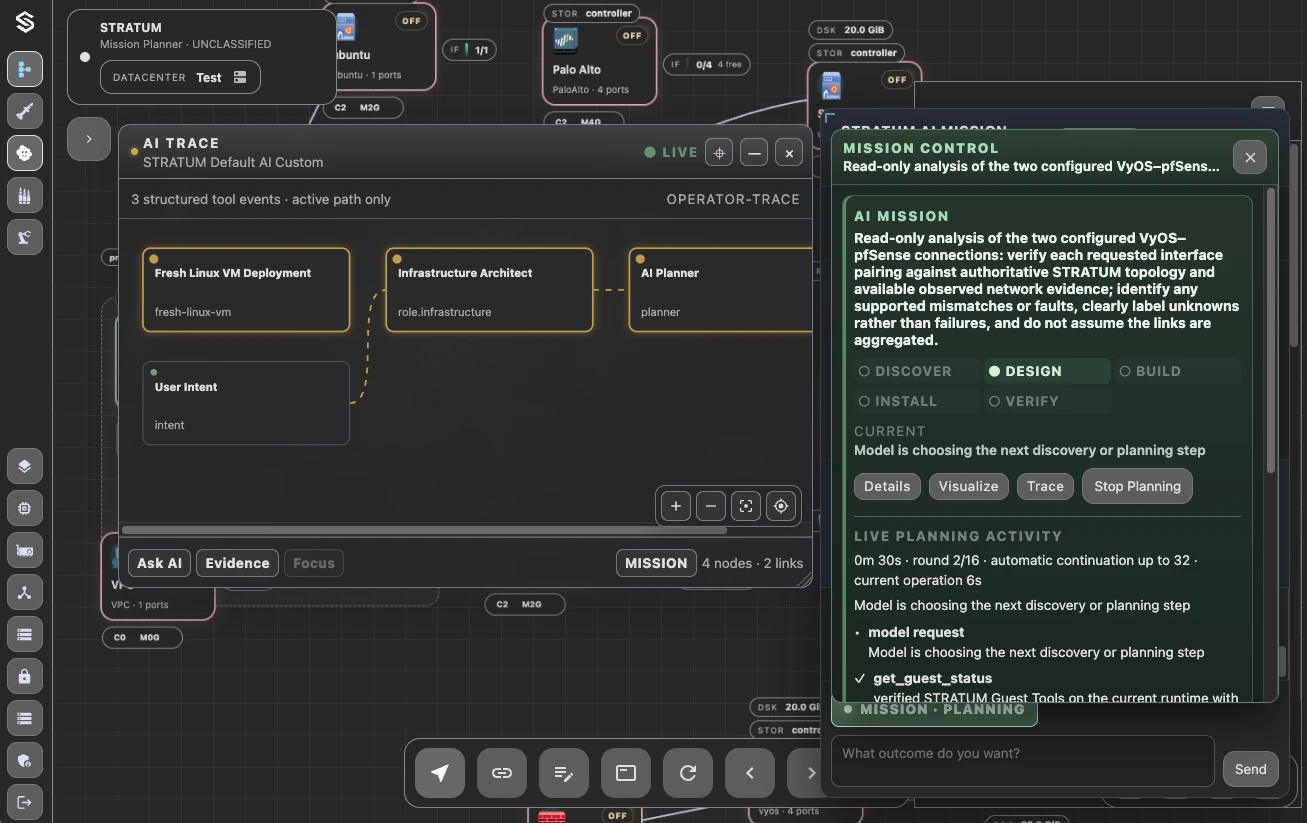Click the Mission Control vertical scrollbar
This screenshot has width=1307, height=823.
1271,330
